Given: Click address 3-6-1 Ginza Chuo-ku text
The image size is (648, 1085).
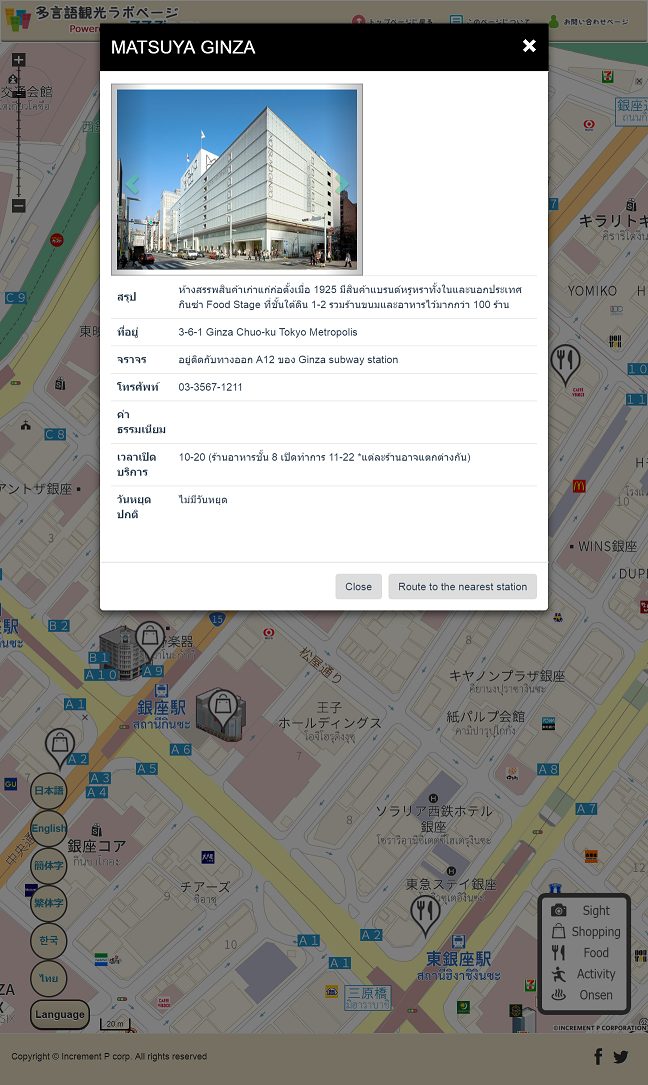Looking at the screenshot, I should pyautogui.click(x=268, y=332).
